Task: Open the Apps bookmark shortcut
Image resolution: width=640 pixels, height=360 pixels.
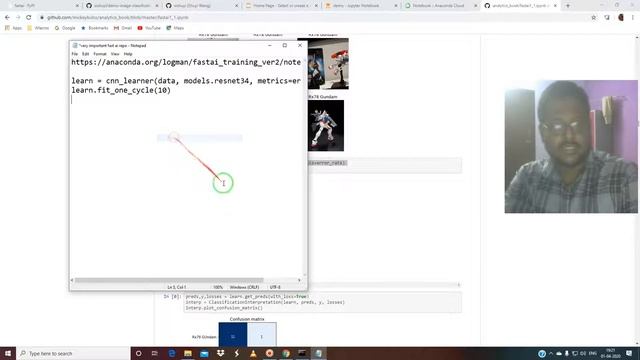Action: point(13,28)
